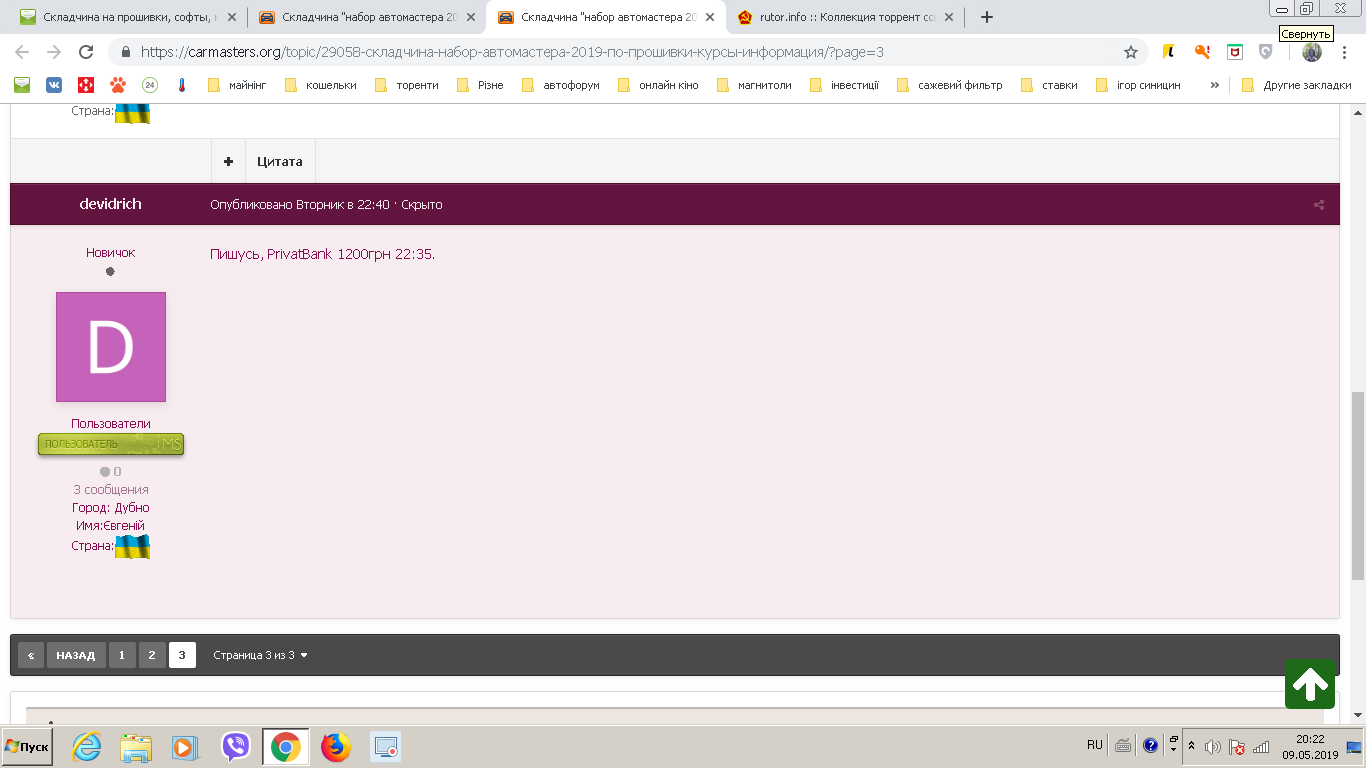
Task: Click the page's vertical scrollbar thumb
Action: [1357, 485]
